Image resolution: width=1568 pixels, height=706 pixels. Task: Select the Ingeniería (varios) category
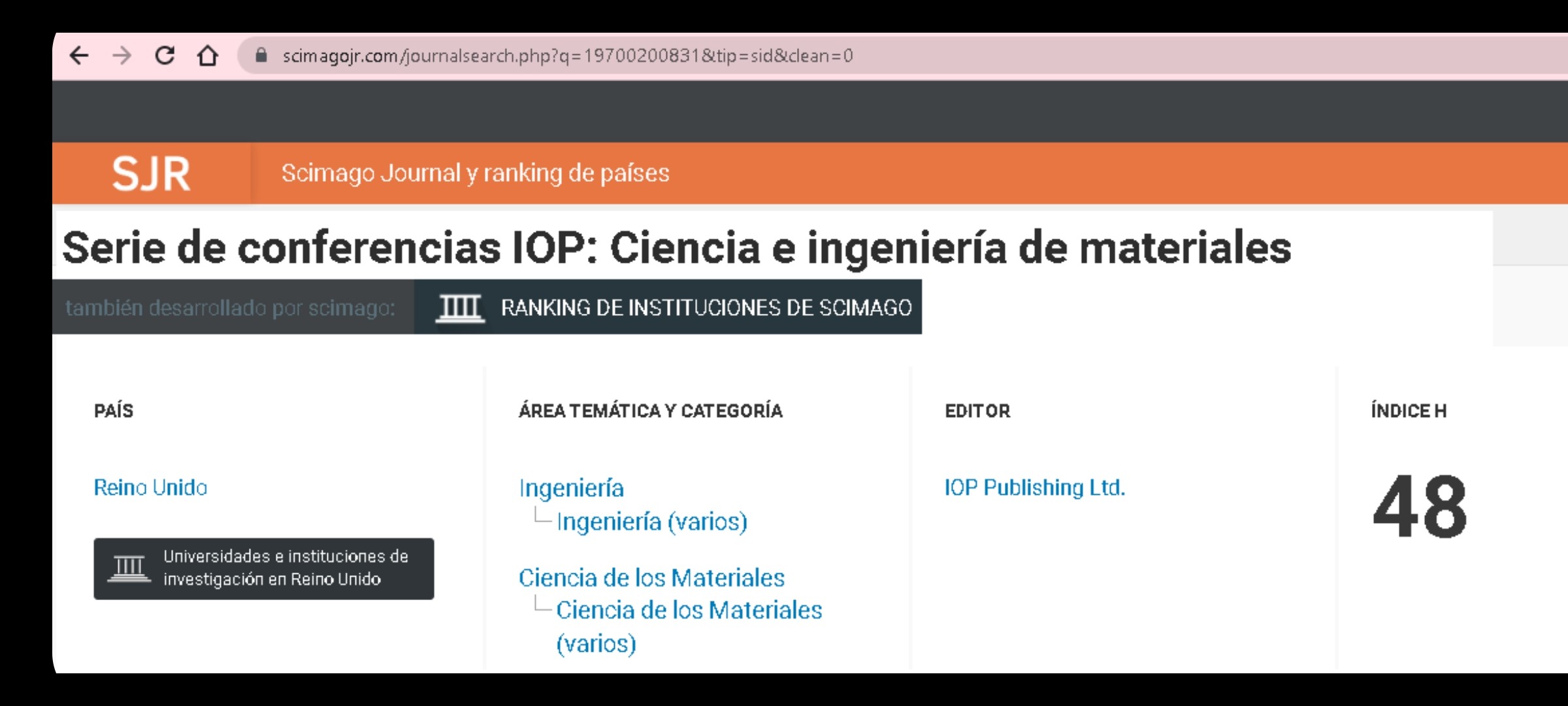[652, 522]
